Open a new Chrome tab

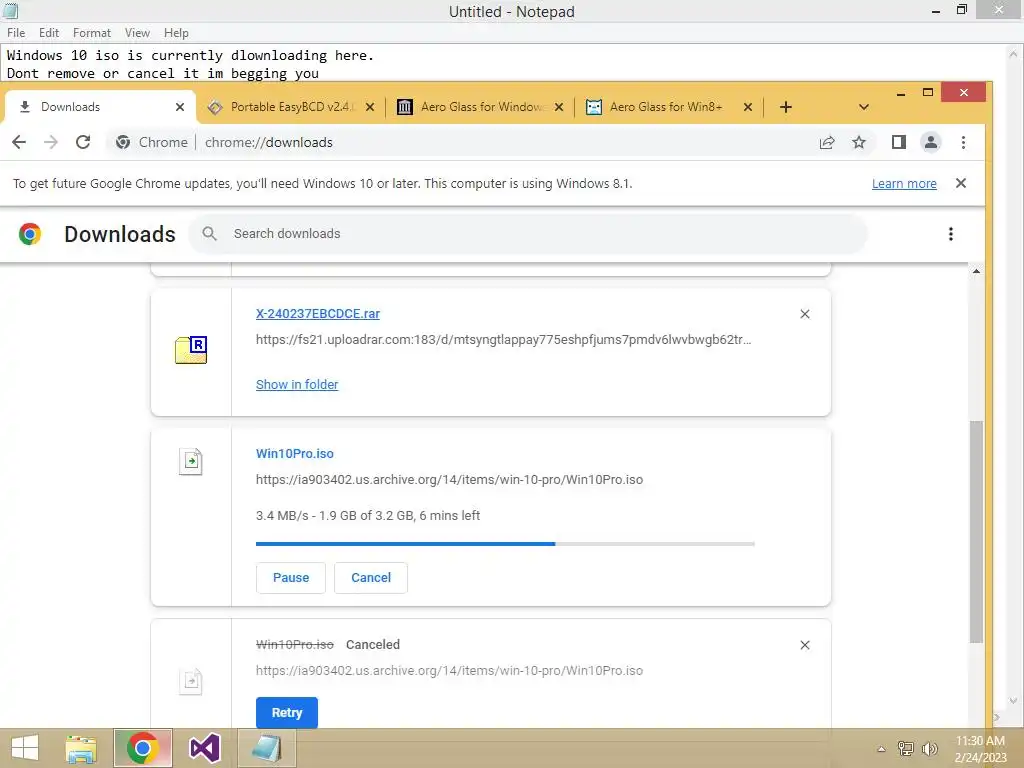click(x=786, y=107)
